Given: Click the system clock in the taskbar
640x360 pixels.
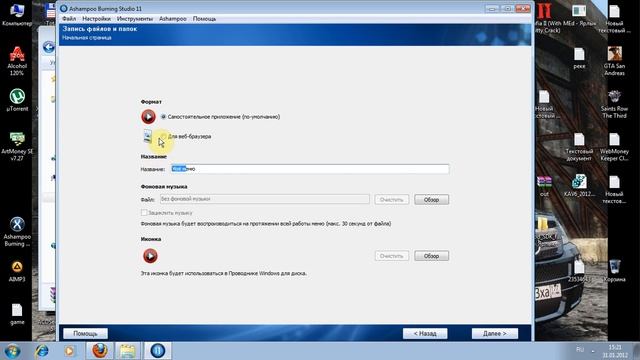Looking at the screenshot, I should [x=615, y=351].
